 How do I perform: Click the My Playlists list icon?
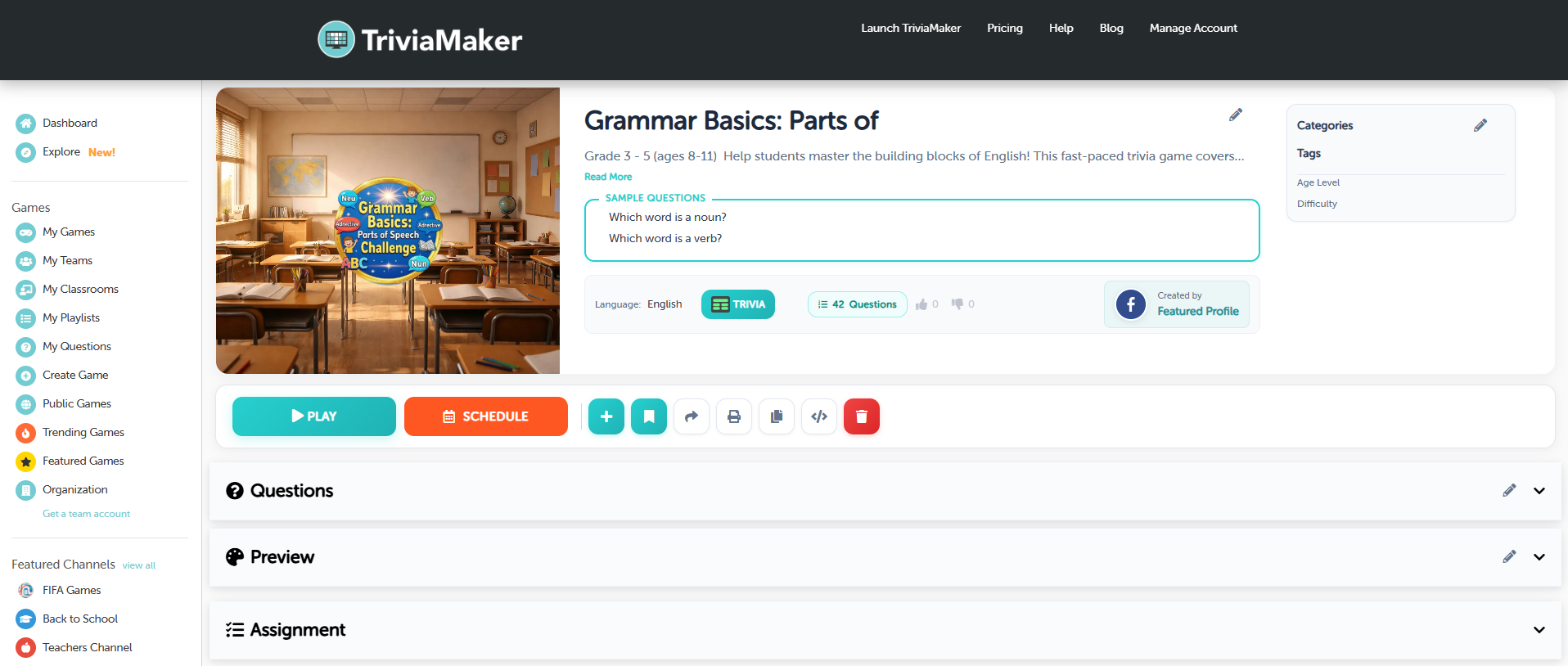26,318
